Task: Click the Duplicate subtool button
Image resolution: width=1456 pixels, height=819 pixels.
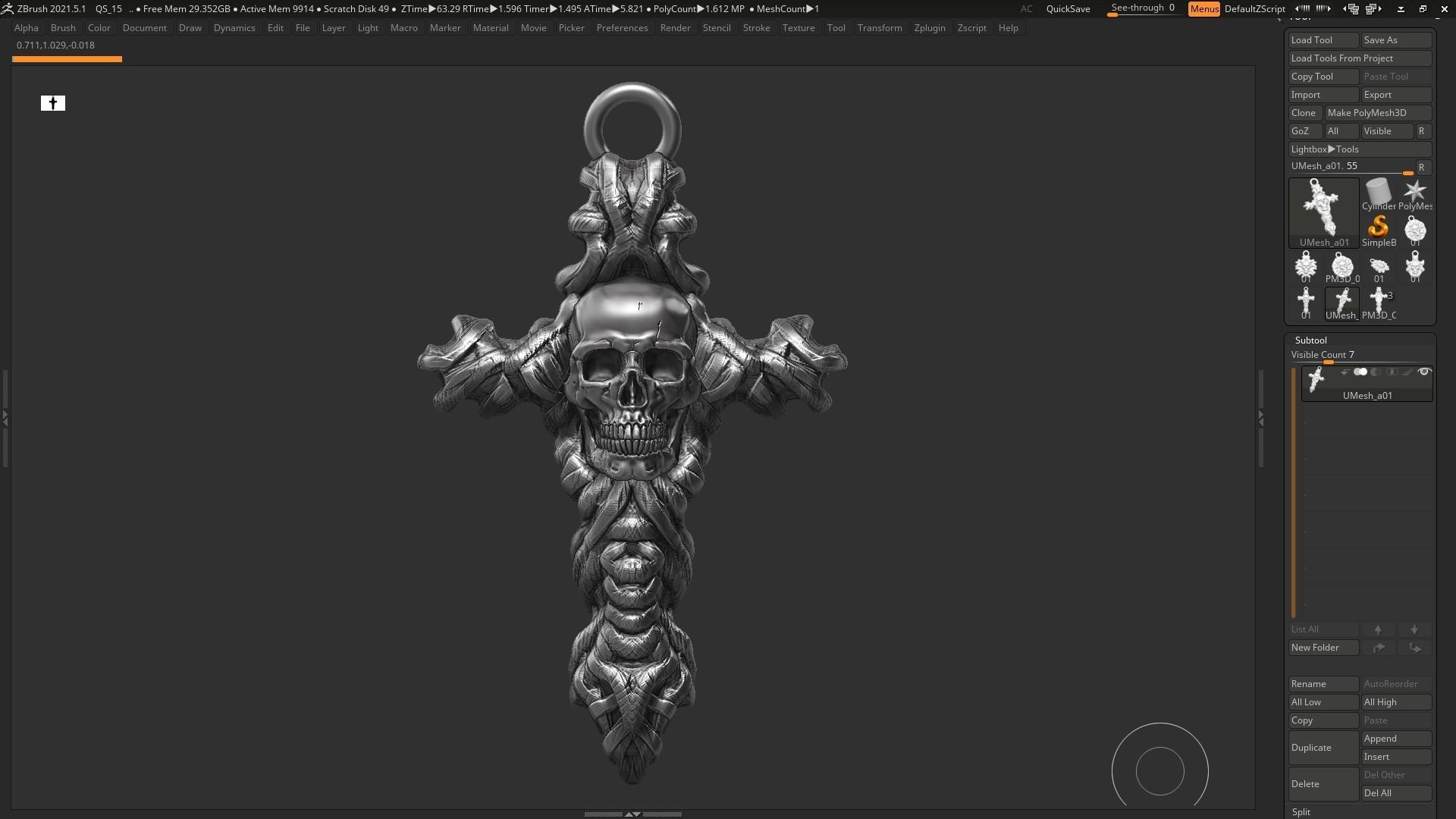Action: point(1323,748)
